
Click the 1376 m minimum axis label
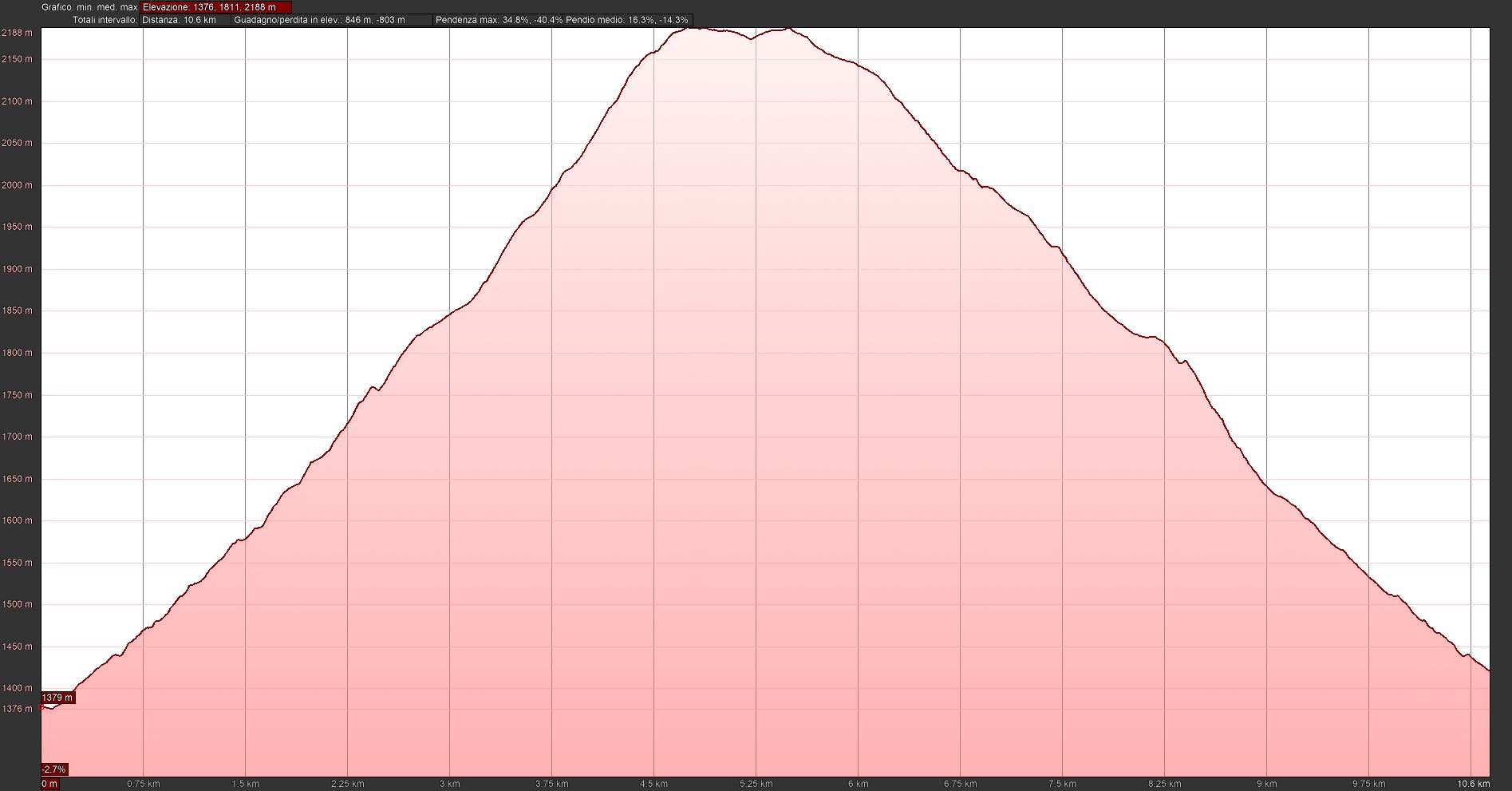click(17, 709)
